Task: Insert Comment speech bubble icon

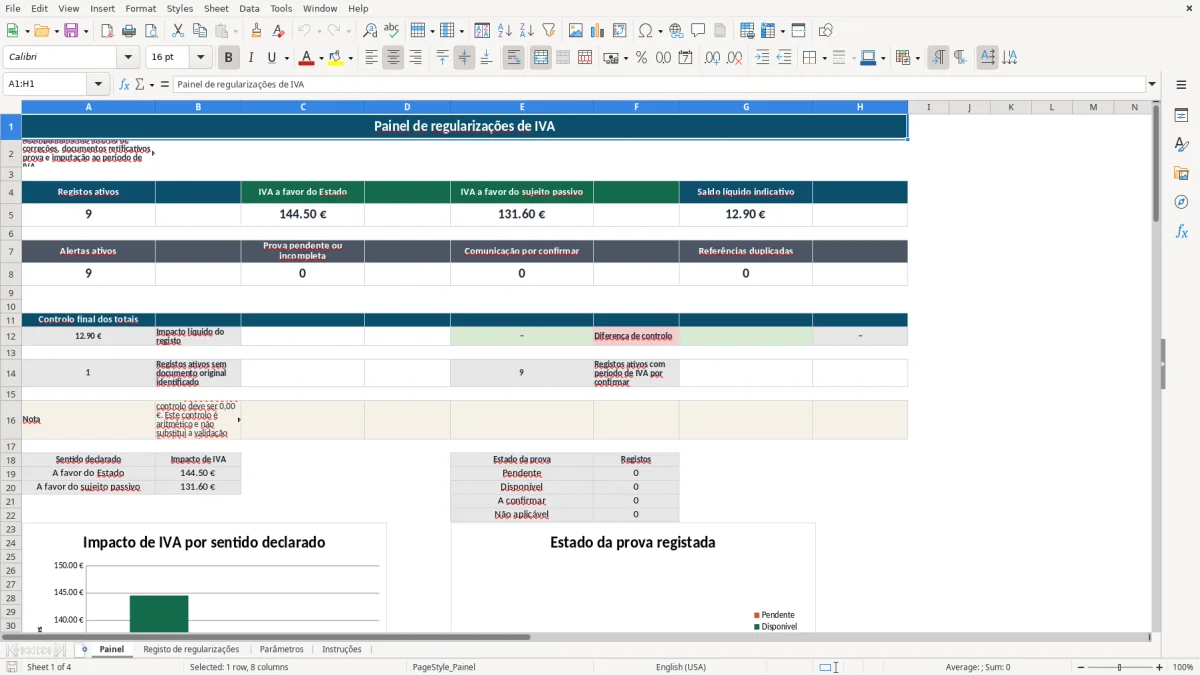Action: (x=698, y=31)
